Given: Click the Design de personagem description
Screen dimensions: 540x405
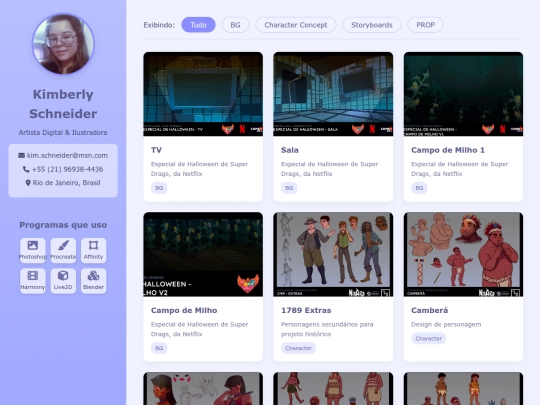Looking at the screenshot, I should 446,324.
